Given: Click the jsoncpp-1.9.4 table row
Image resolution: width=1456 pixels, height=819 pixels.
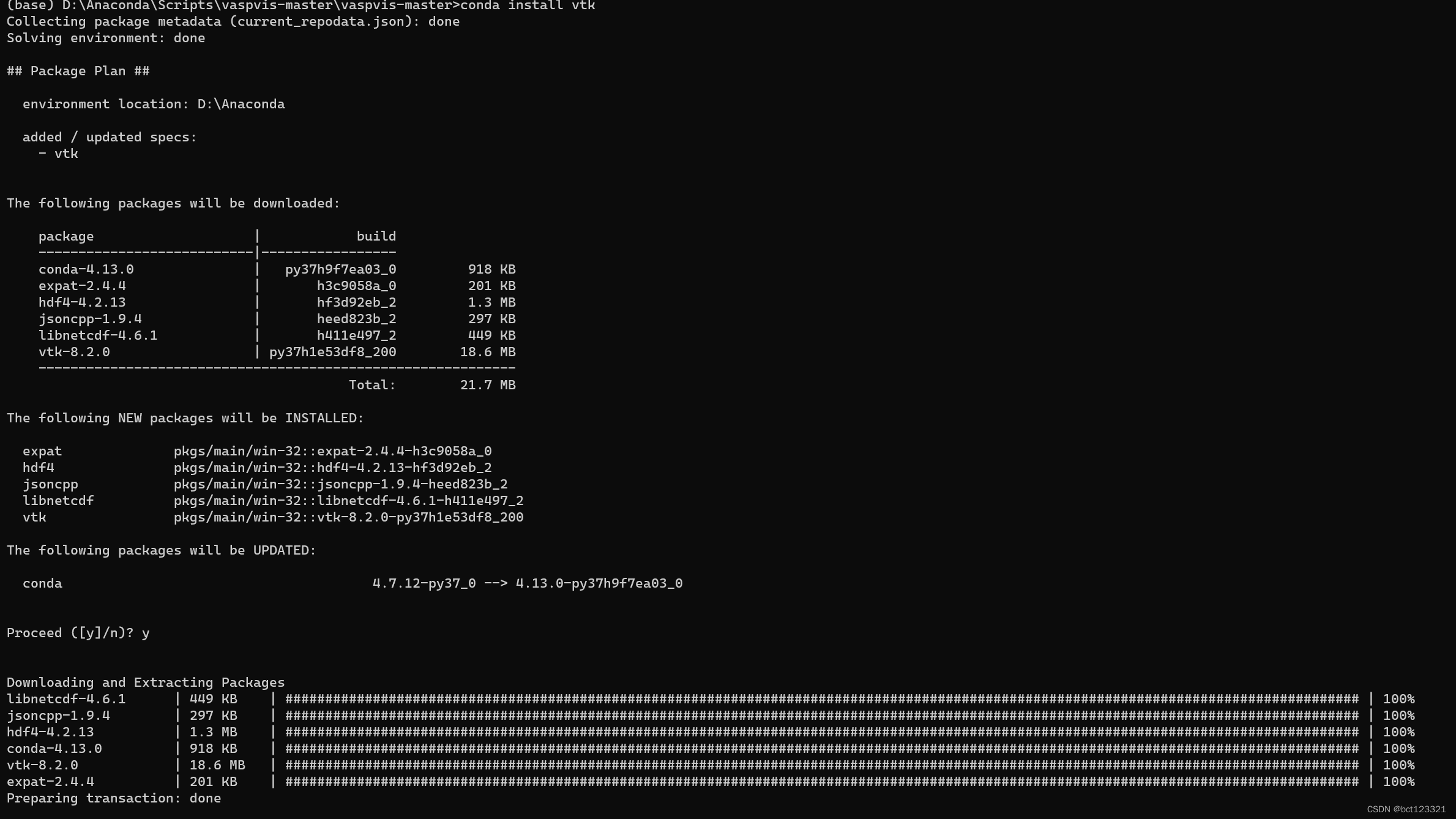Looking at the screenshot, I should click(x=90, y=318).
